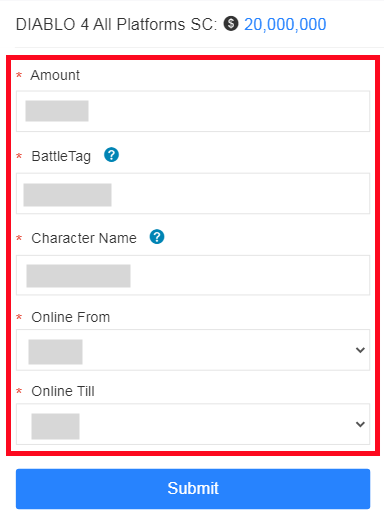Click the blurred value inside the Amount field
The width and height of the screenshot is (384, 520).
[57, 111]
